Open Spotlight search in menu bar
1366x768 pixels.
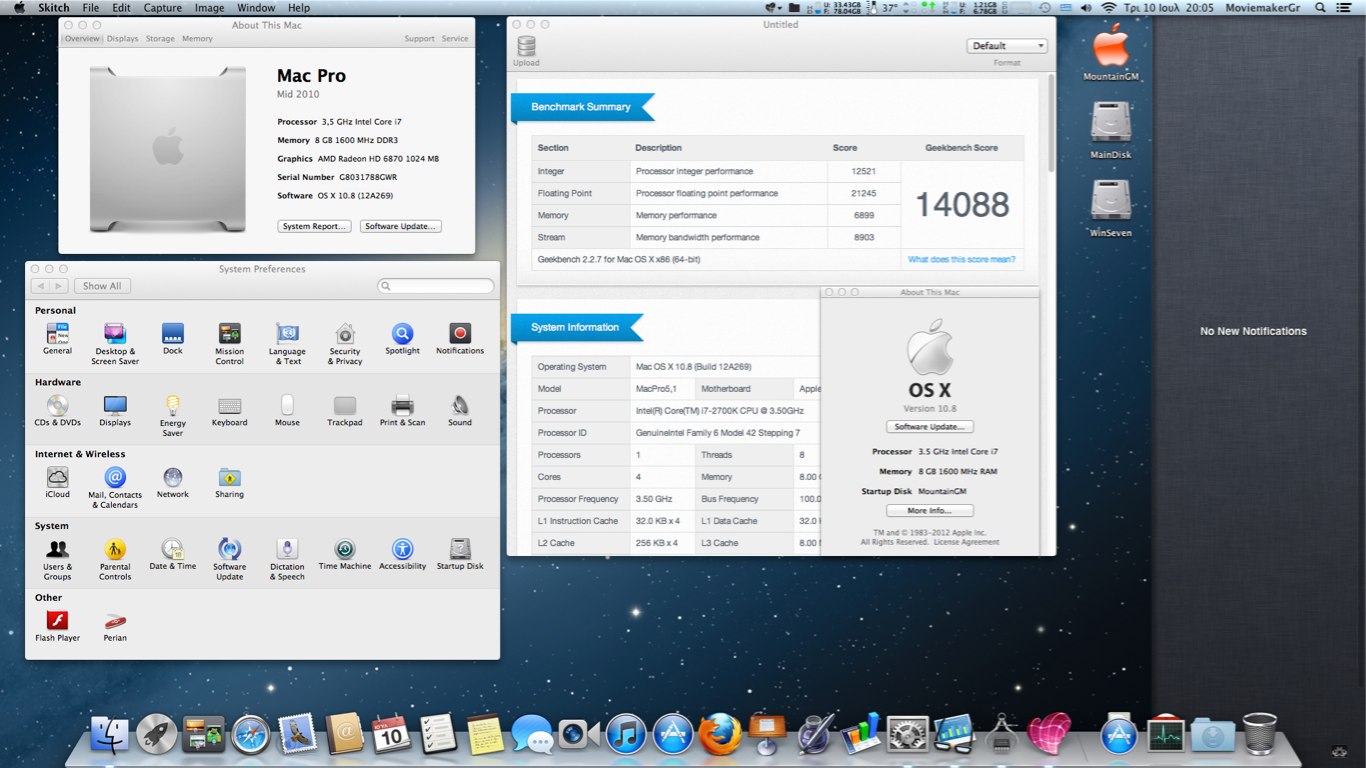pyautogui.click(x=1320, y=8)
